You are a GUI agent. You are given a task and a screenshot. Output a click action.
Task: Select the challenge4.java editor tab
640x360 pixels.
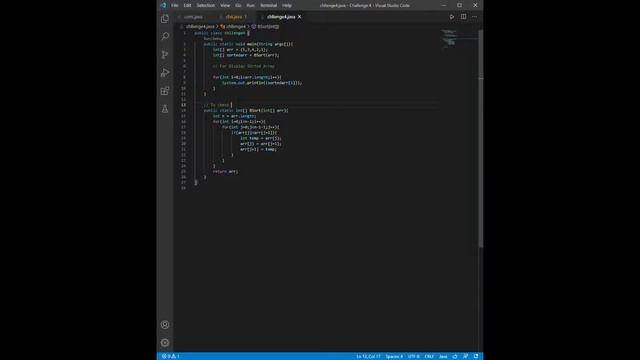(x=281, y=17)
